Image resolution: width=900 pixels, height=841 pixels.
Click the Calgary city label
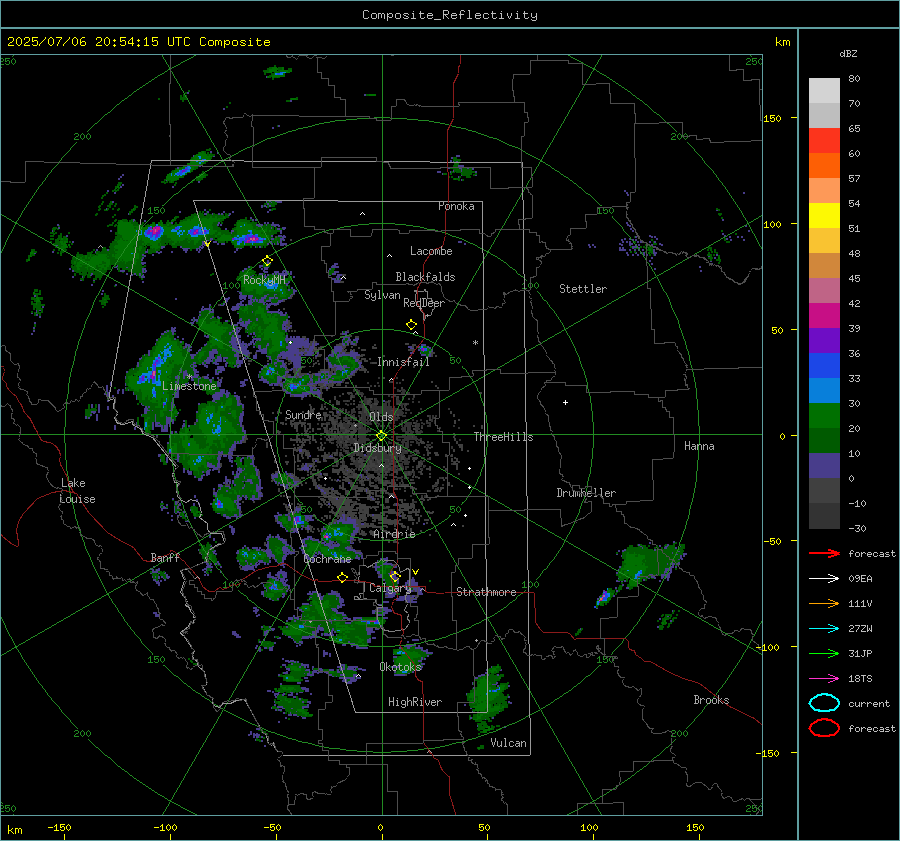[x=390, y=588]
